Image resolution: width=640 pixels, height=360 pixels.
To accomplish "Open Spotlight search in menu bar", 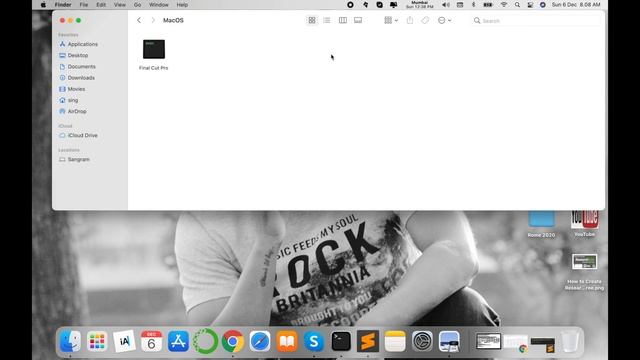I will click(x=517, y=5).
